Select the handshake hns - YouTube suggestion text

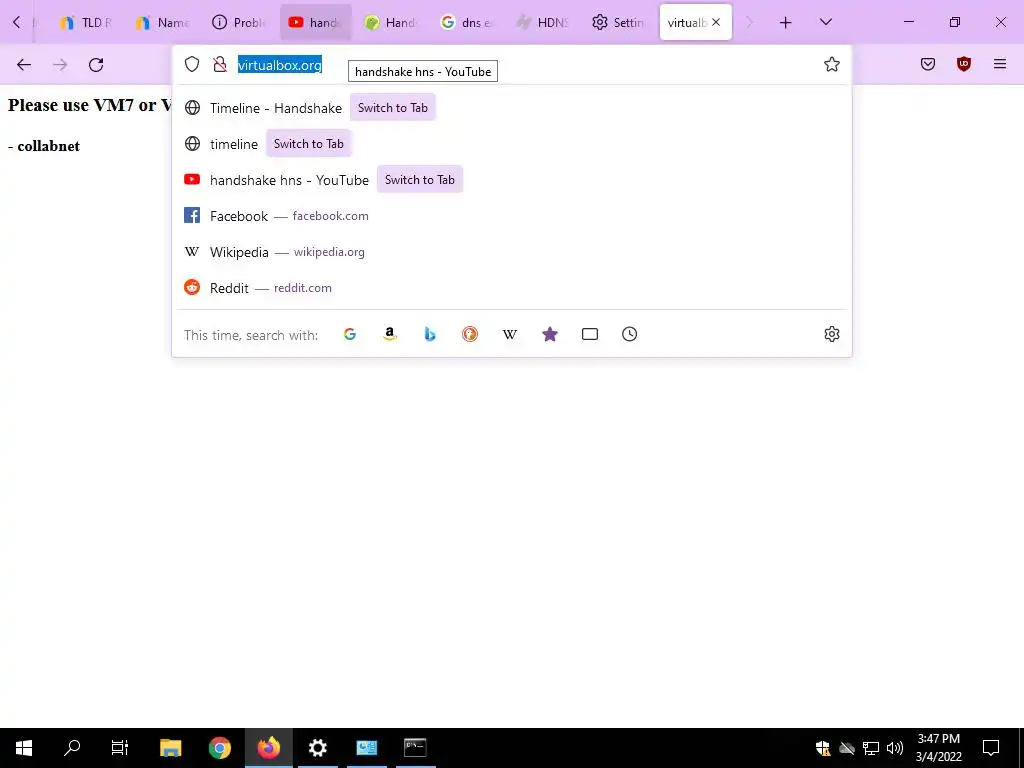pyautogui.click(x=289, y=180)
